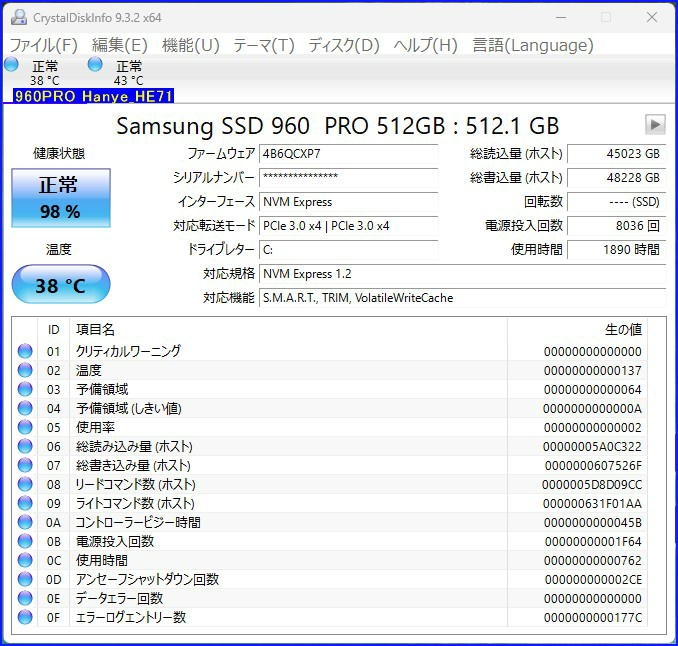Click raw value 00000005A0C322
This screenshot has width=678, height=646.
pyautogui.click(x=592, y=447)
